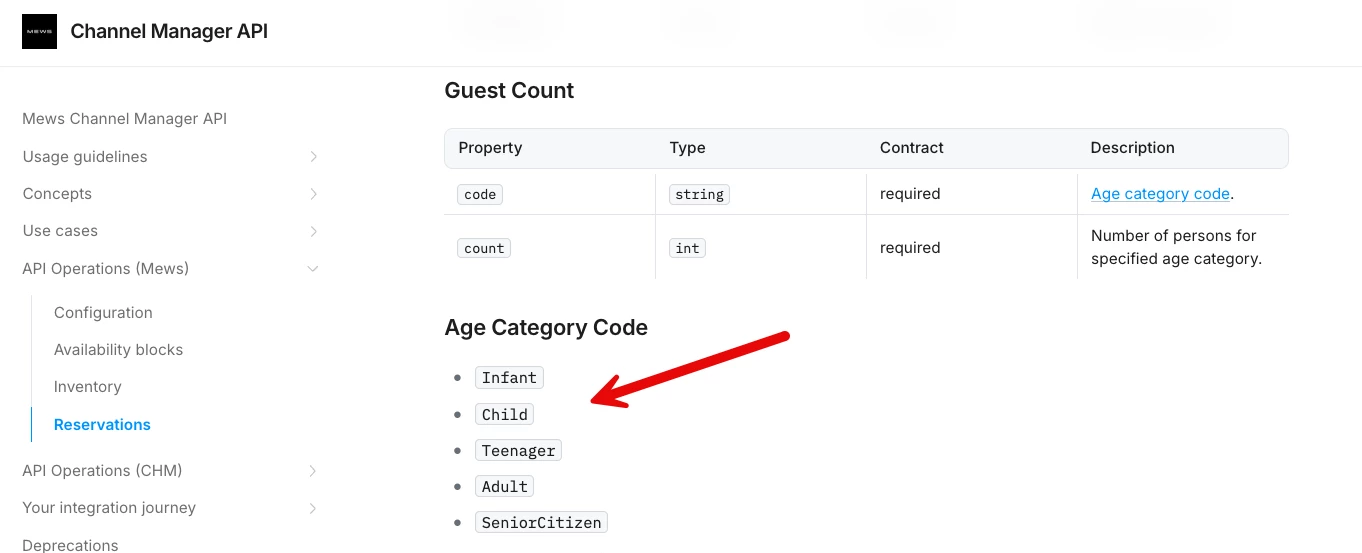Click the Guest Count heading
This screenshot has height=553, width=1362.
pos(509,91)
